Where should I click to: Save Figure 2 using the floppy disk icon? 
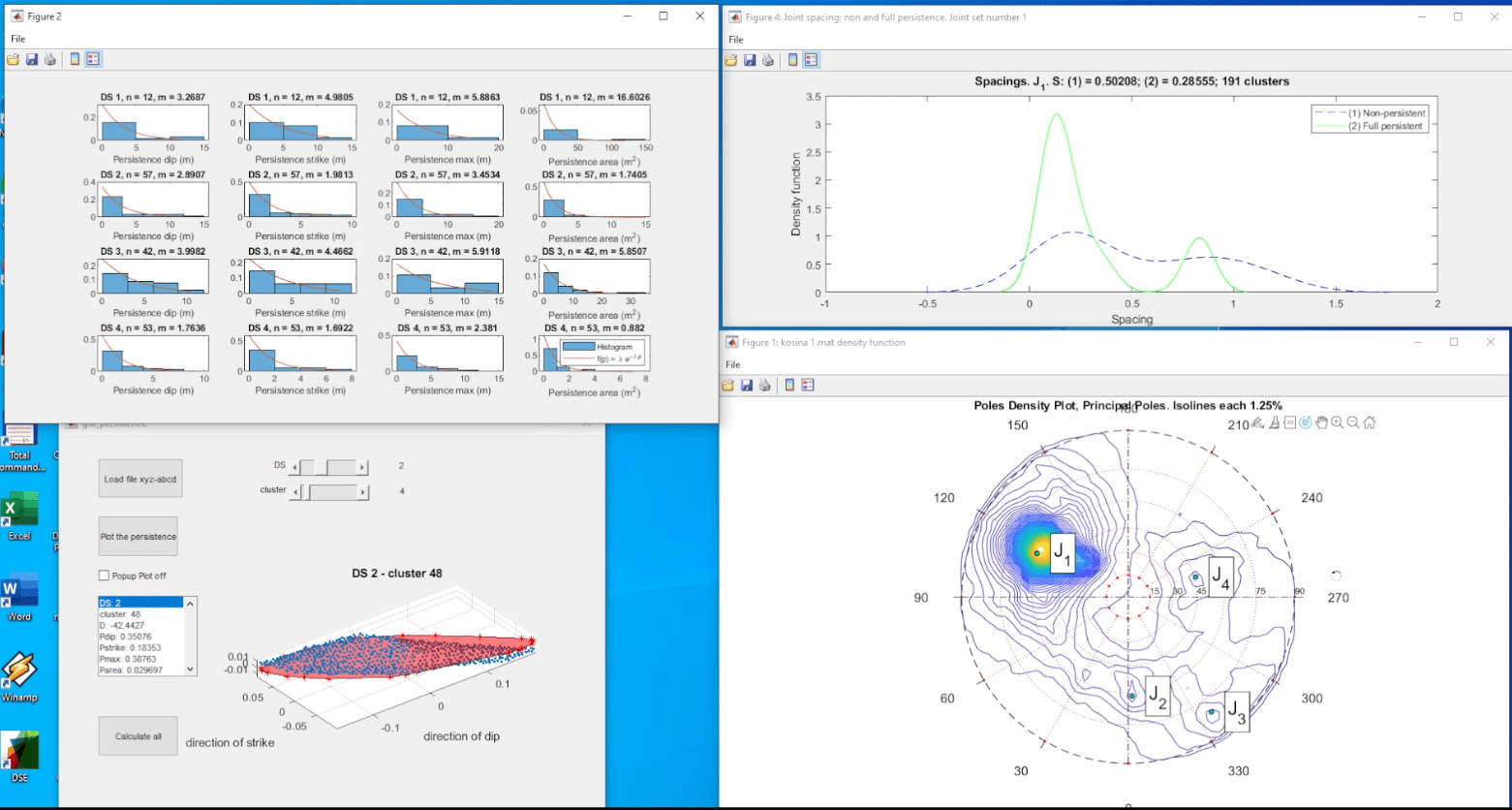pyautogui.click(x=31, y=59)
